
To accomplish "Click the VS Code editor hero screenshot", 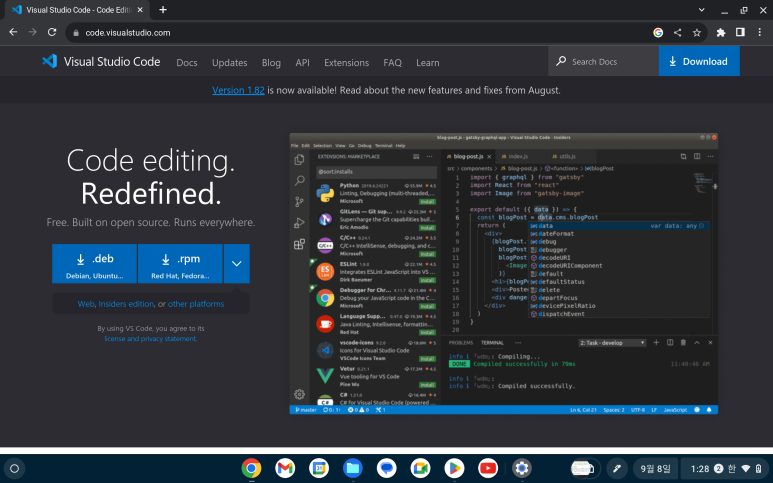I will coord(503,274).
